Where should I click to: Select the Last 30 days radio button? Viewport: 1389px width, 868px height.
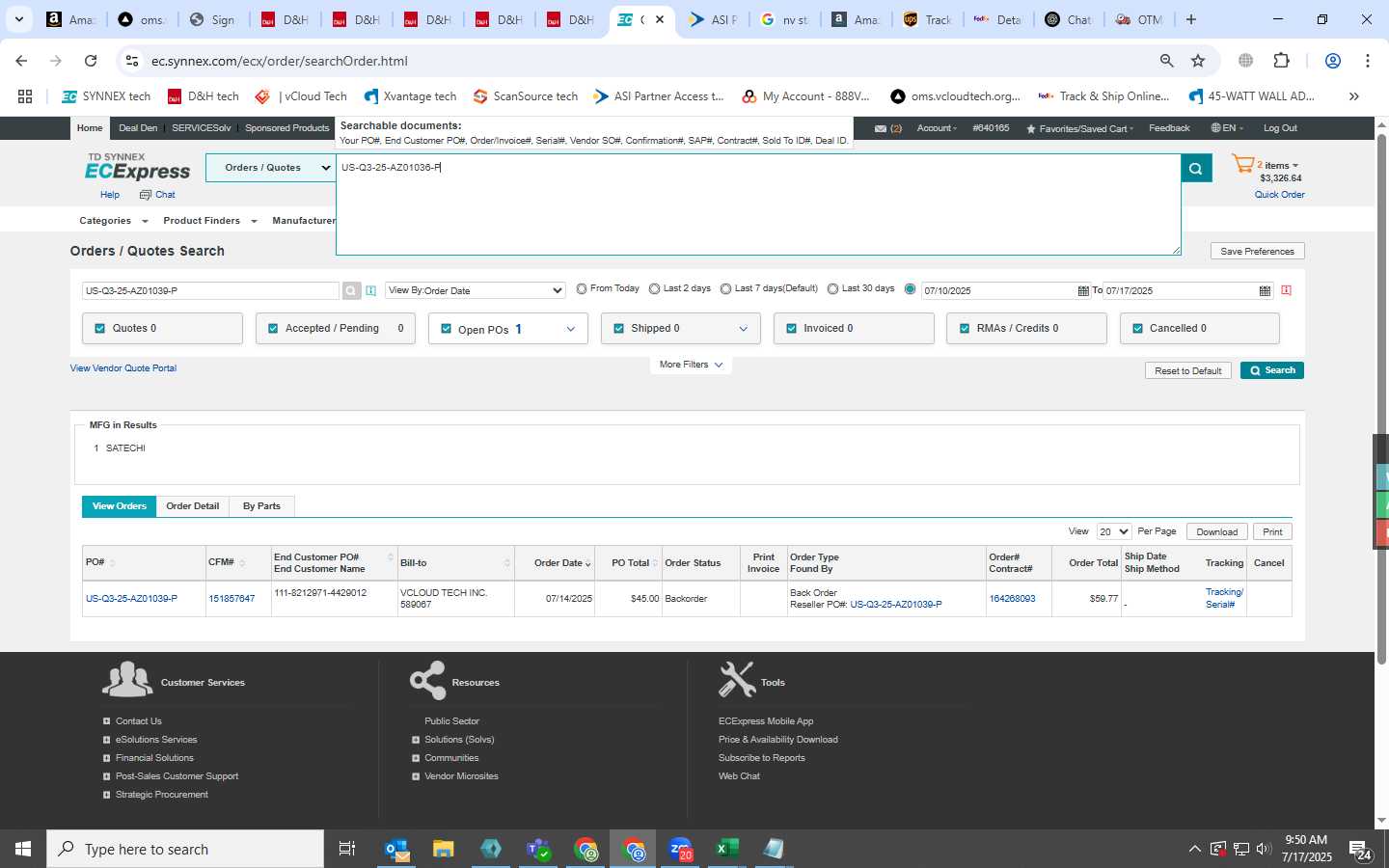click(832, 289)
